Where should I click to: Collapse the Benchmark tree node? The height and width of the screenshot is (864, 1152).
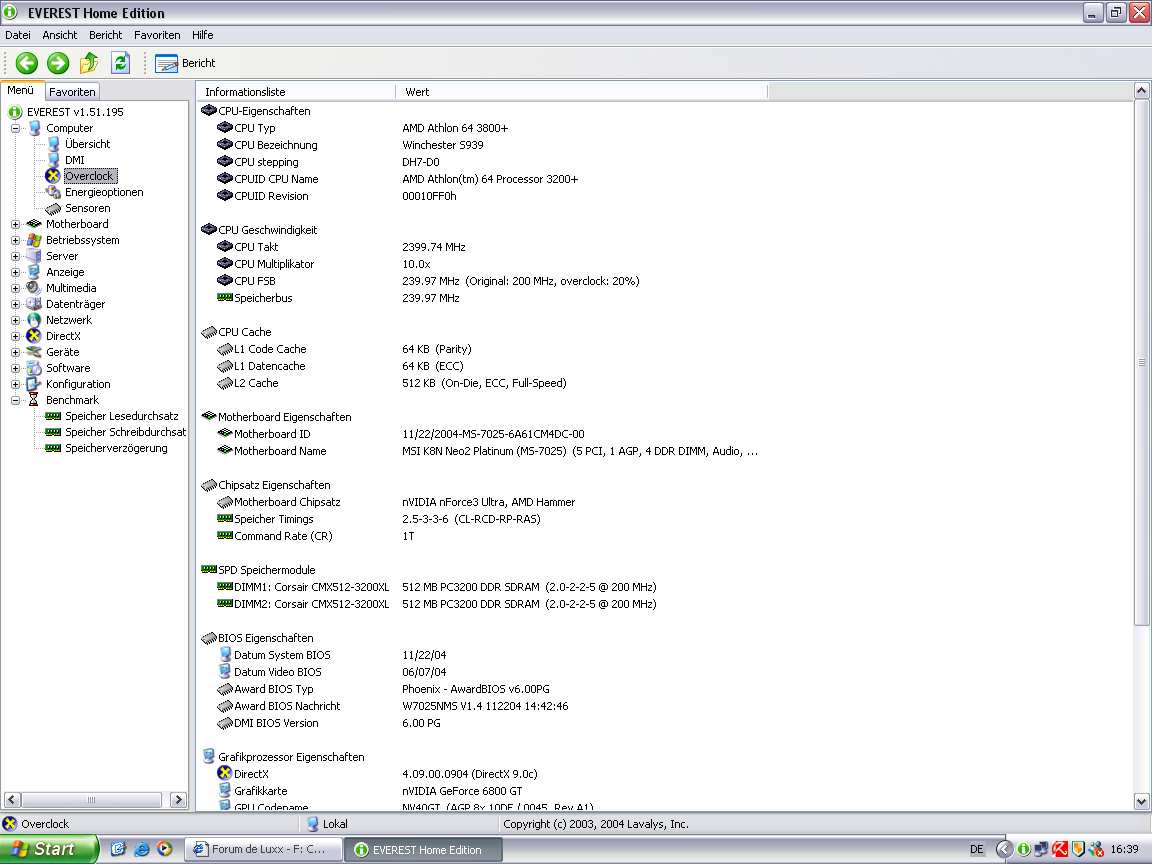coord(15,400)
